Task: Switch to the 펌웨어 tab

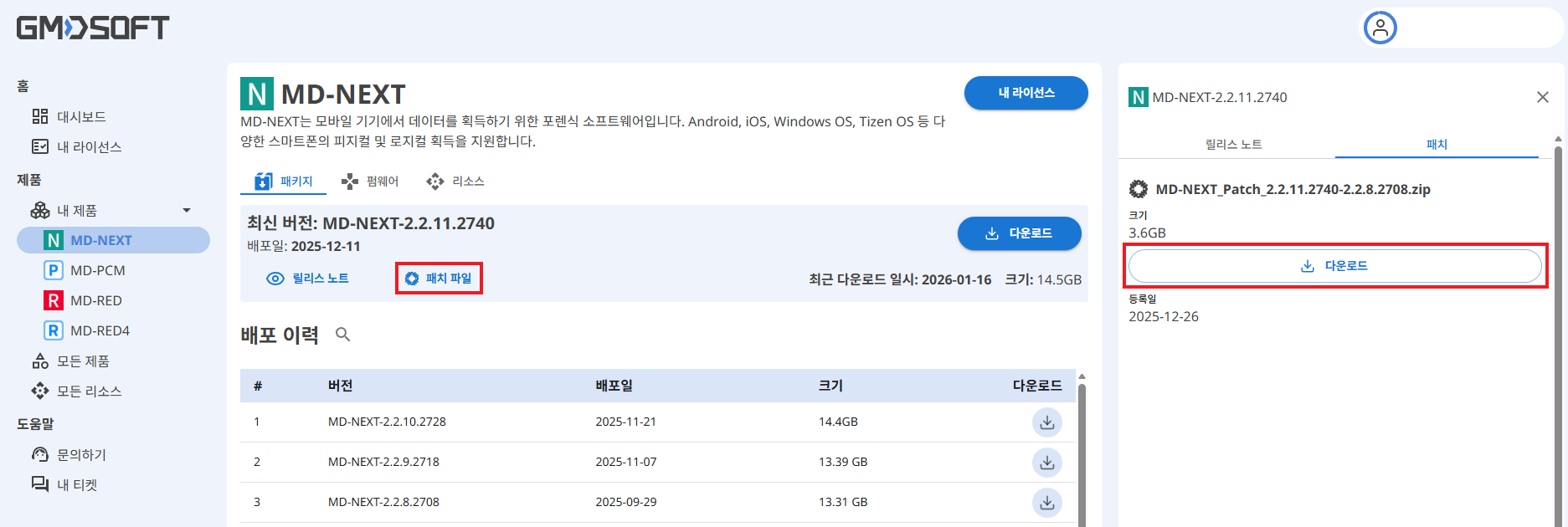Action: click(x=370, y=181)
